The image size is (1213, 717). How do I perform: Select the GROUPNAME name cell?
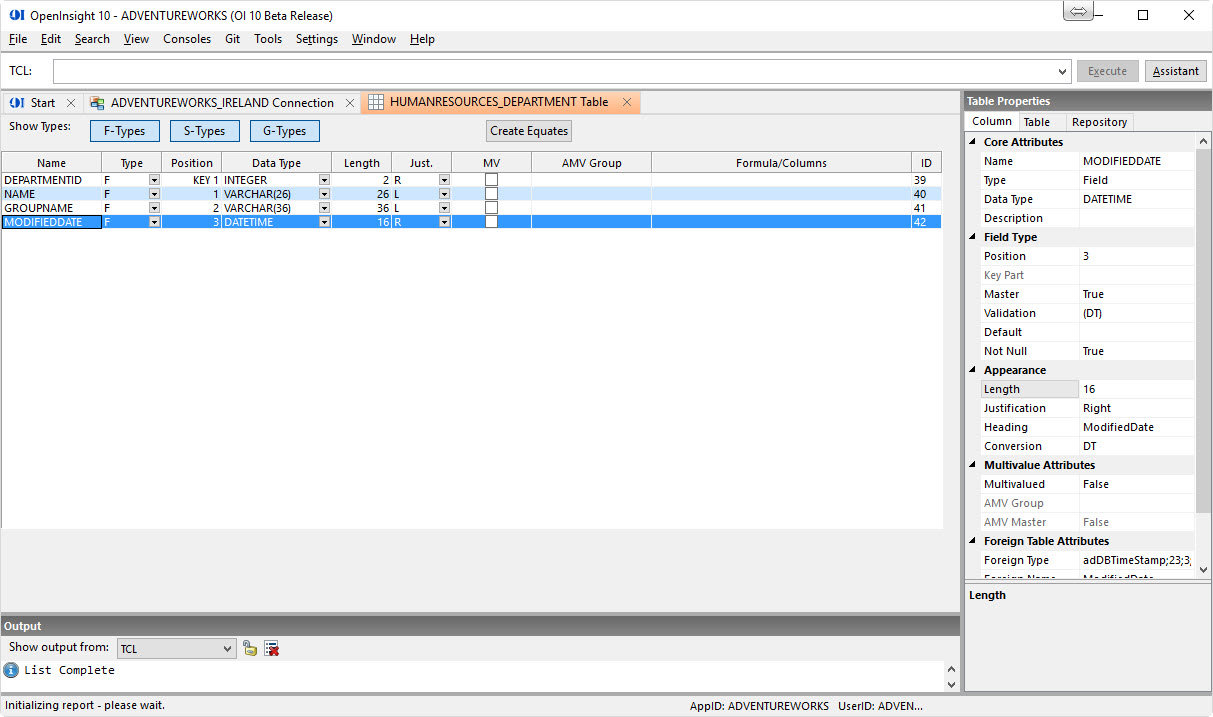pyautogui.click(x=51, y=208)
